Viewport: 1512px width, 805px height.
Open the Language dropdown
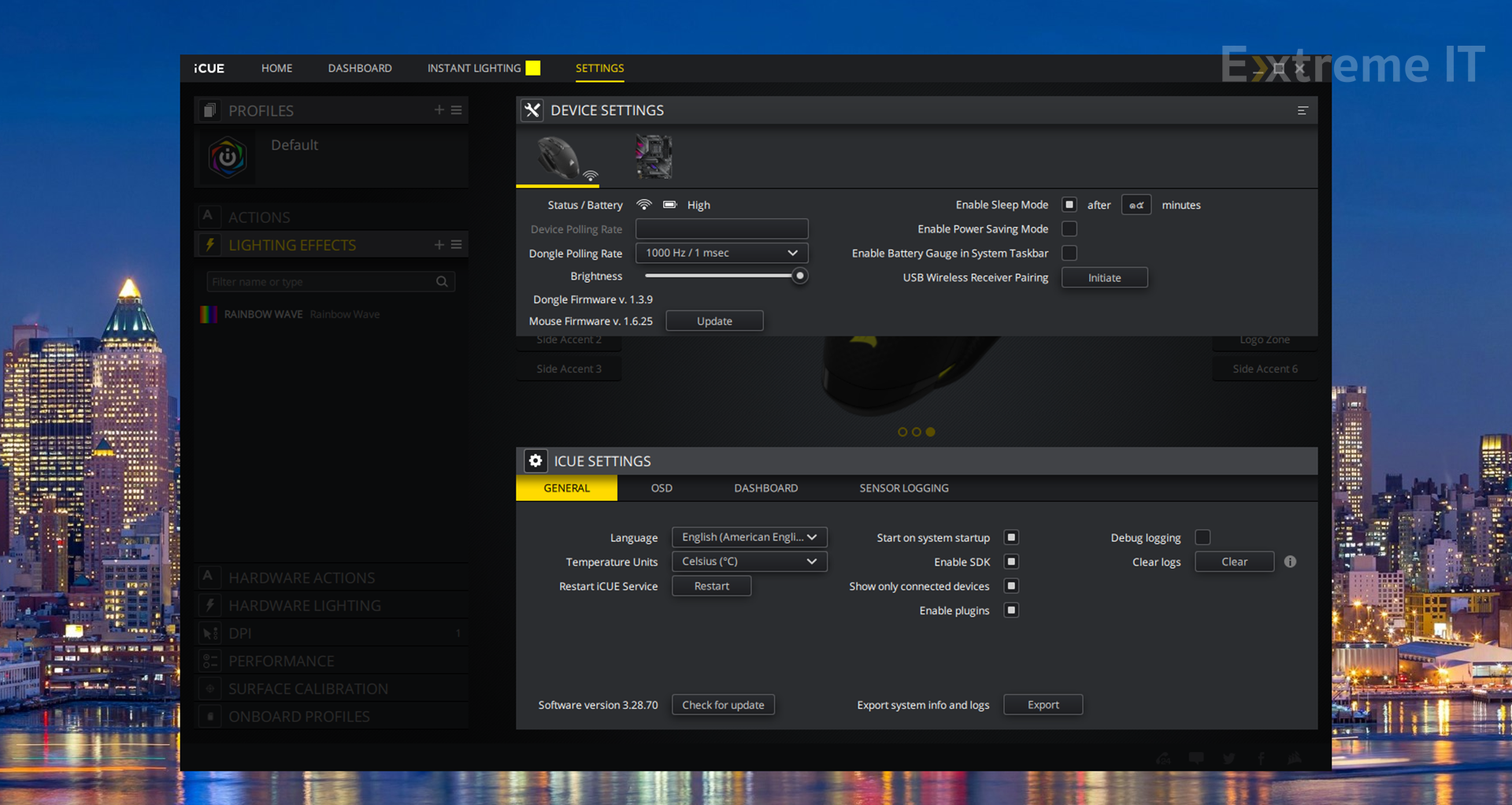(x=749, y=537)
